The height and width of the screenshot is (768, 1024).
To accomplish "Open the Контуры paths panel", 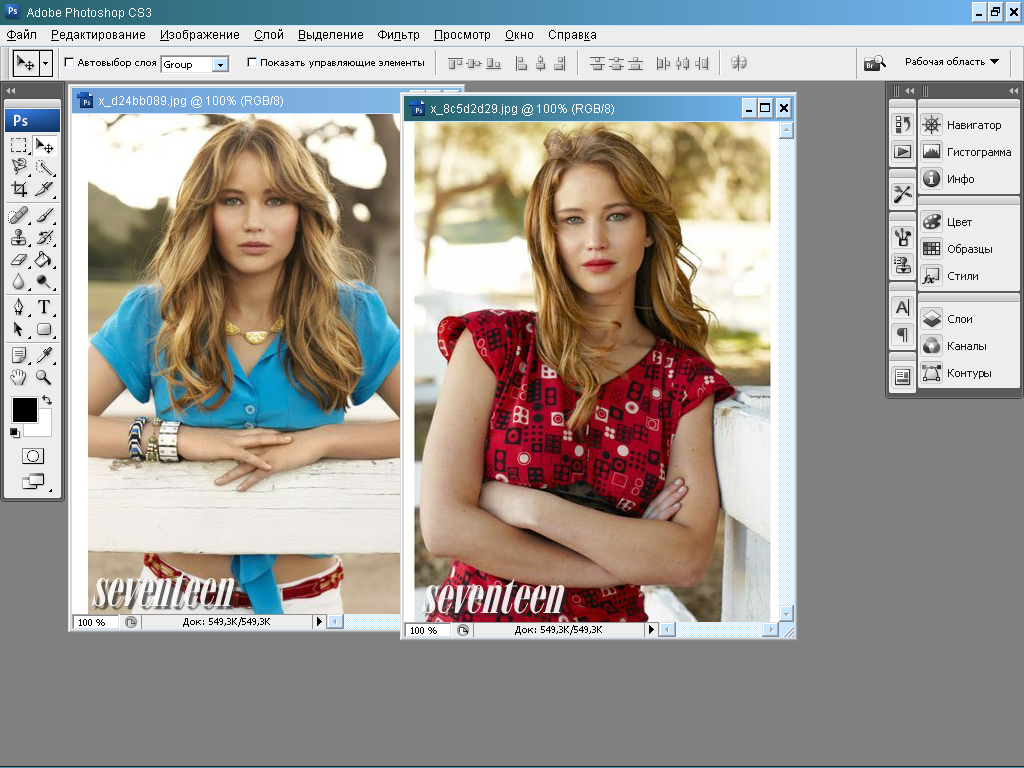I will click(x=968, y=373).
